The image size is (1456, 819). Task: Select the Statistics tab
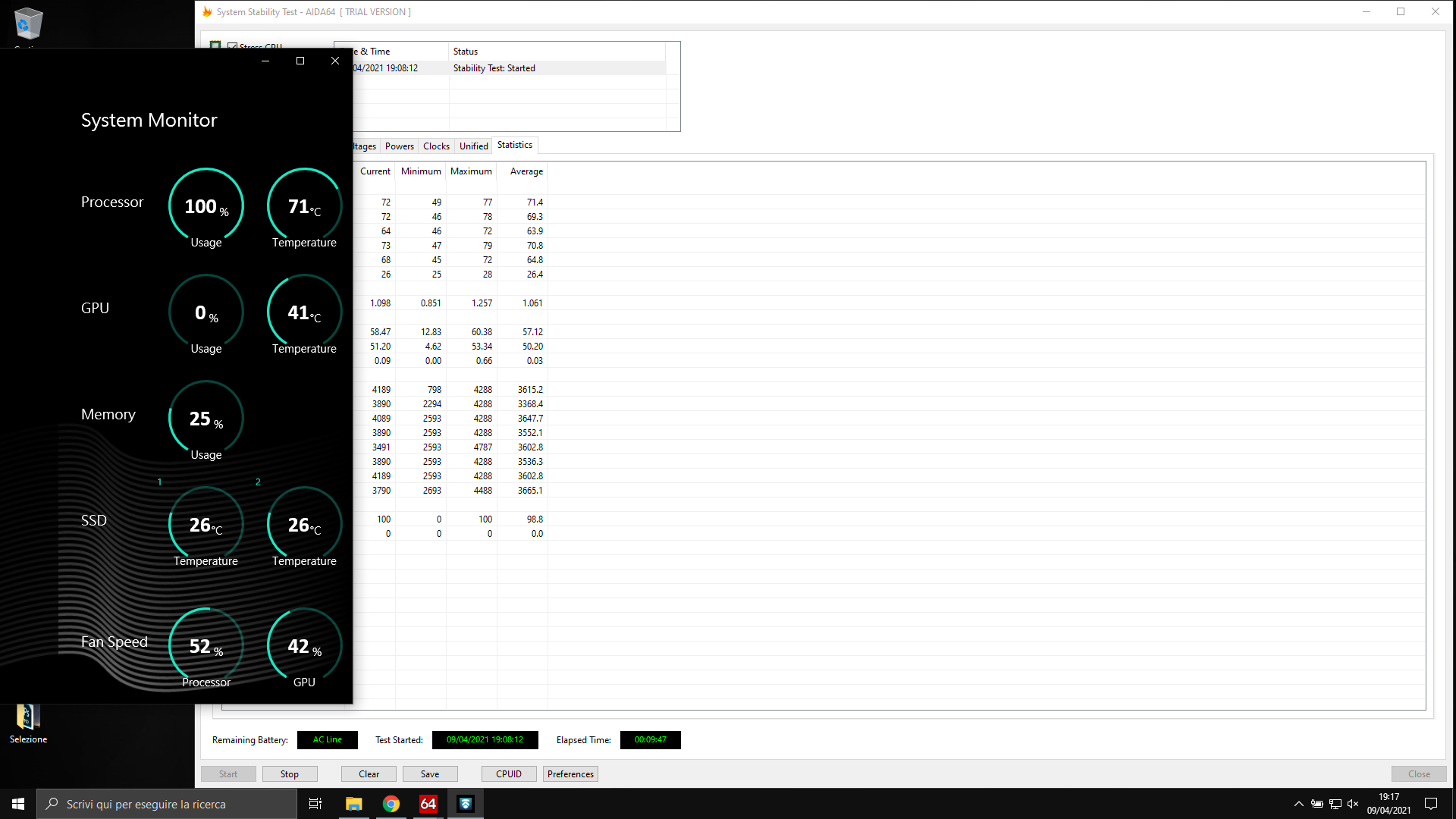[x=515, y=145]
